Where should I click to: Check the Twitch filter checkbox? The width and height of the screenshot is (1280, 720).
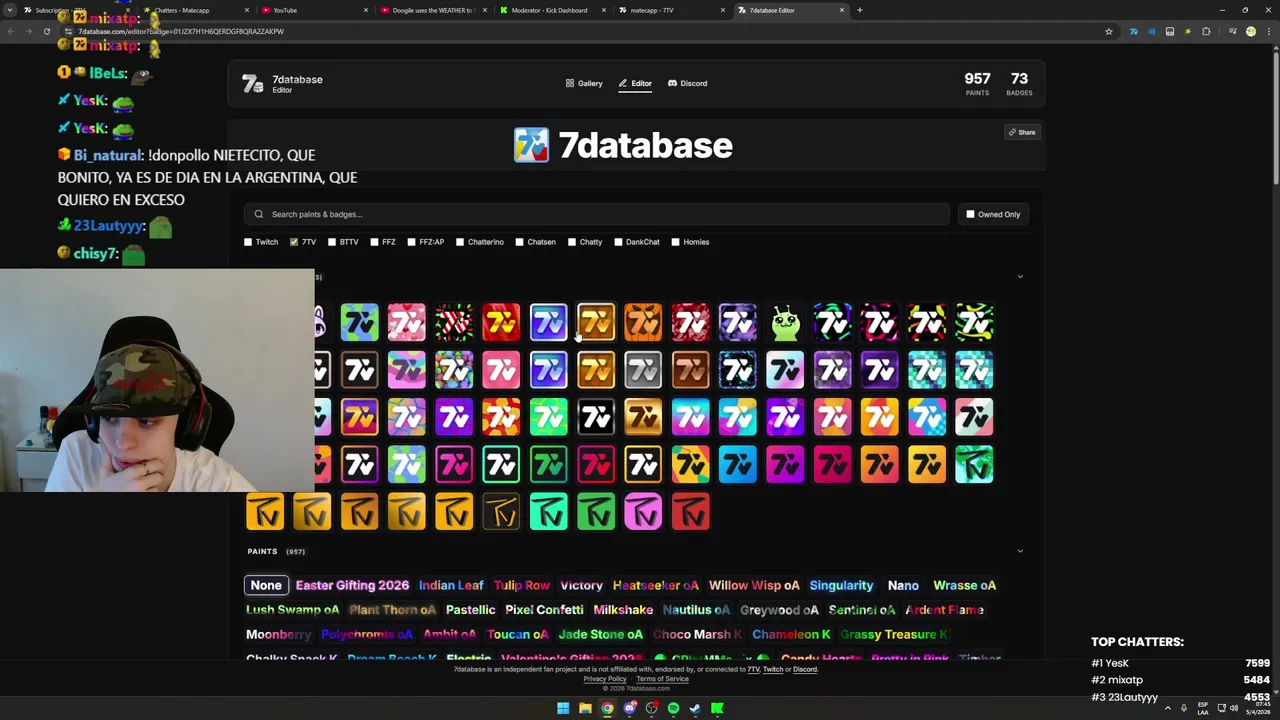248,242
